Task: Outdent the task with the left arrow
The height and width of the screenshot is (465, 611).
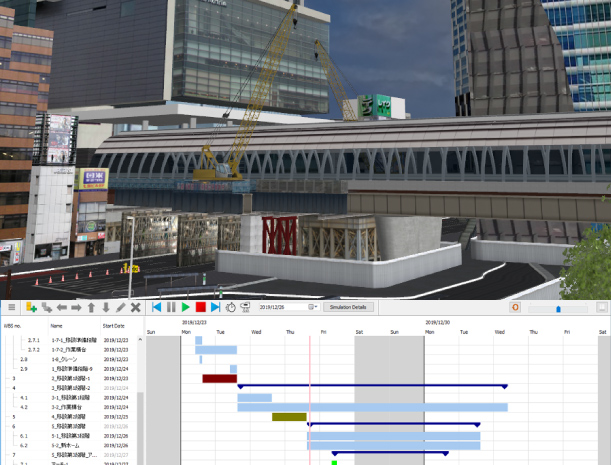Action: pyautogui.click(x=62, y=307)
